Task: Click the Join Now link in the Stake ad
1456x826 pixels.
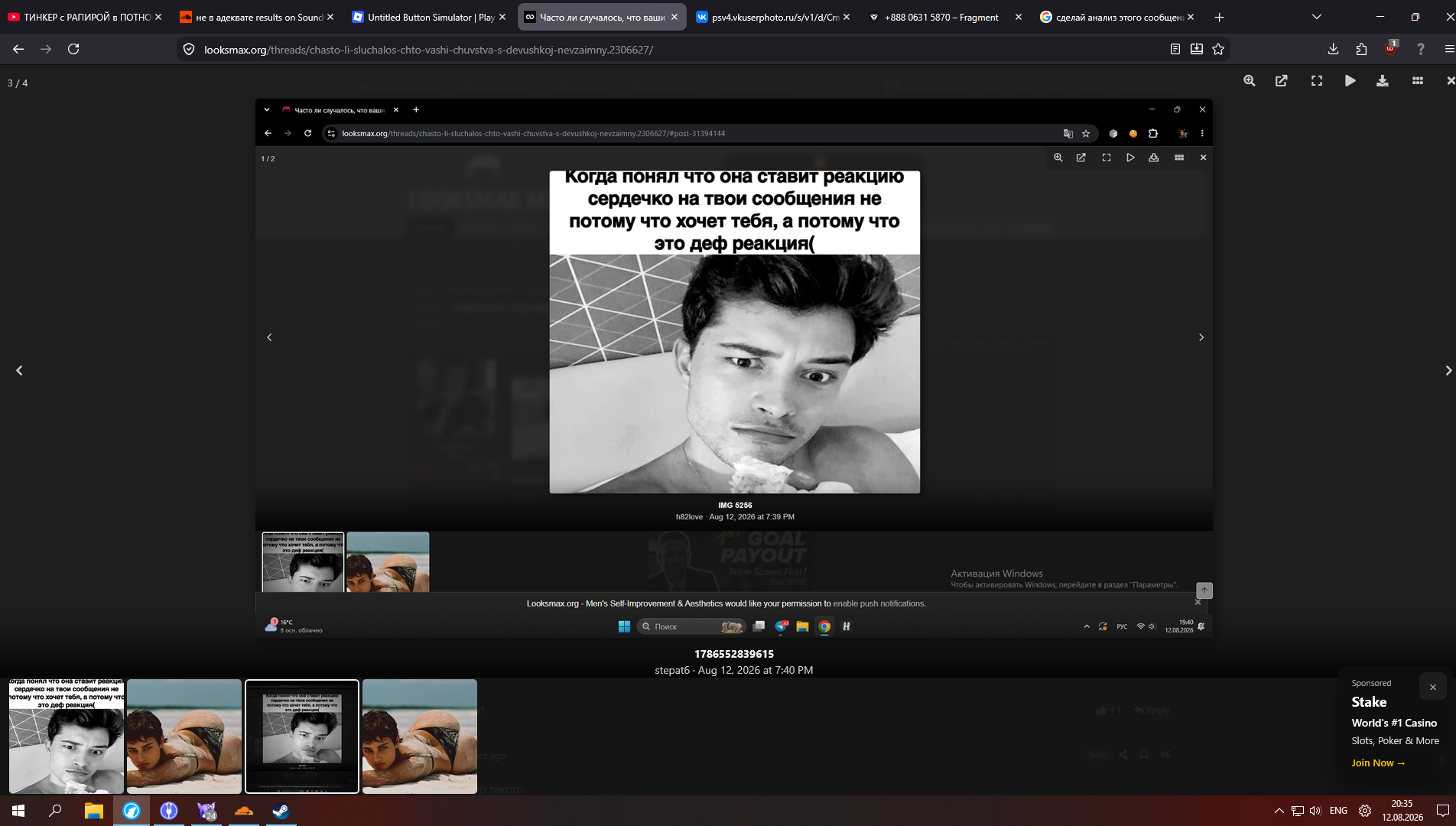Action: [x=1378, y=763]
